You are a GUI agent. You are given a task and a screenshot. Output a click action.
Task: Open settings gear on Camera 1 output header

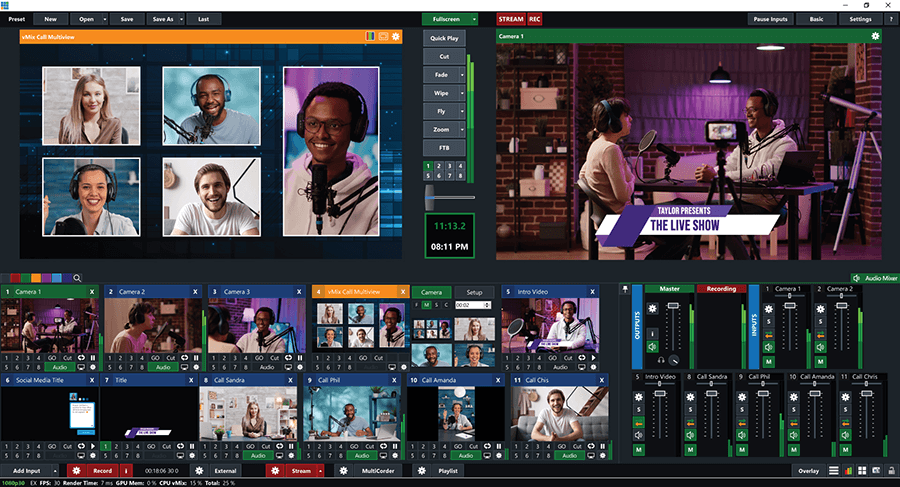tap(876, 36)
